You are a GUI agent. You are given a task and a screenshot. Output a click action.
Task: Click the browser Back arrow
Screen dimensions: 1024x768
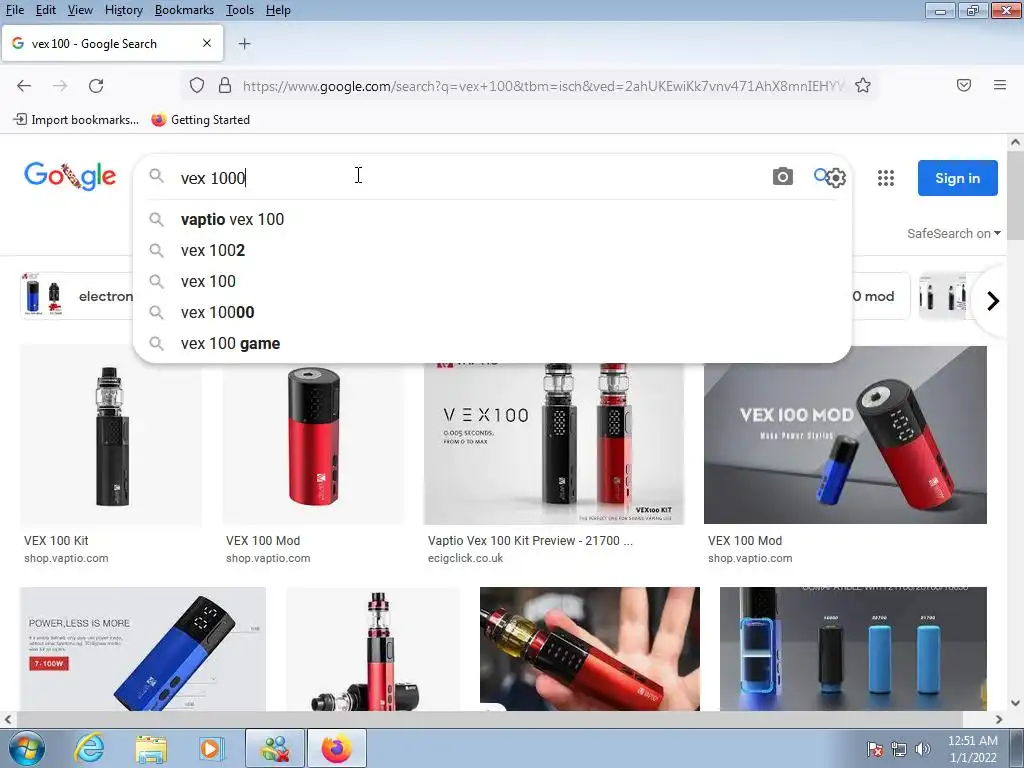(24, 86)
